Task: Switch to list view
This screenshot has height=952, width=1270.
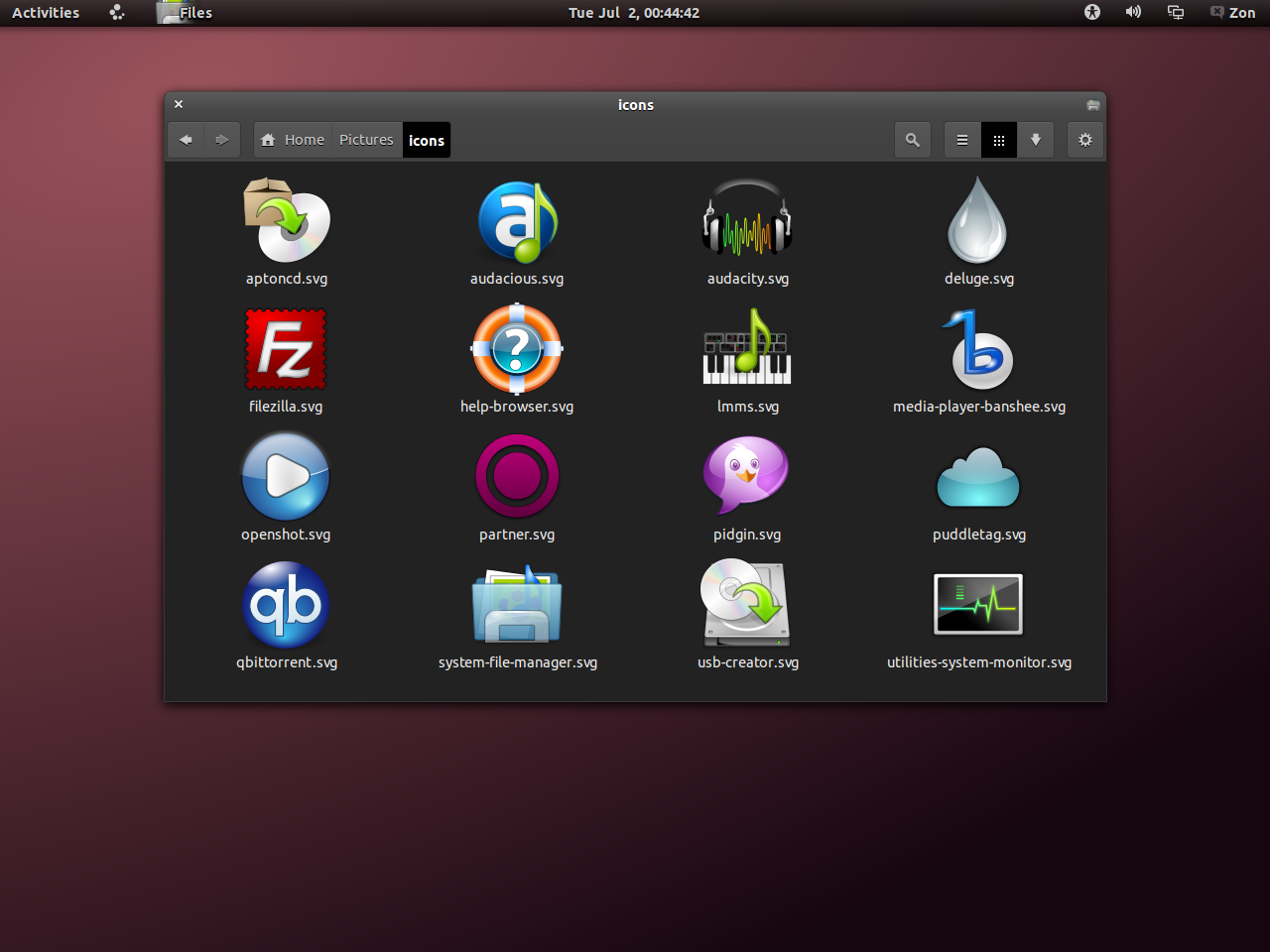Action: click(961, 140)
